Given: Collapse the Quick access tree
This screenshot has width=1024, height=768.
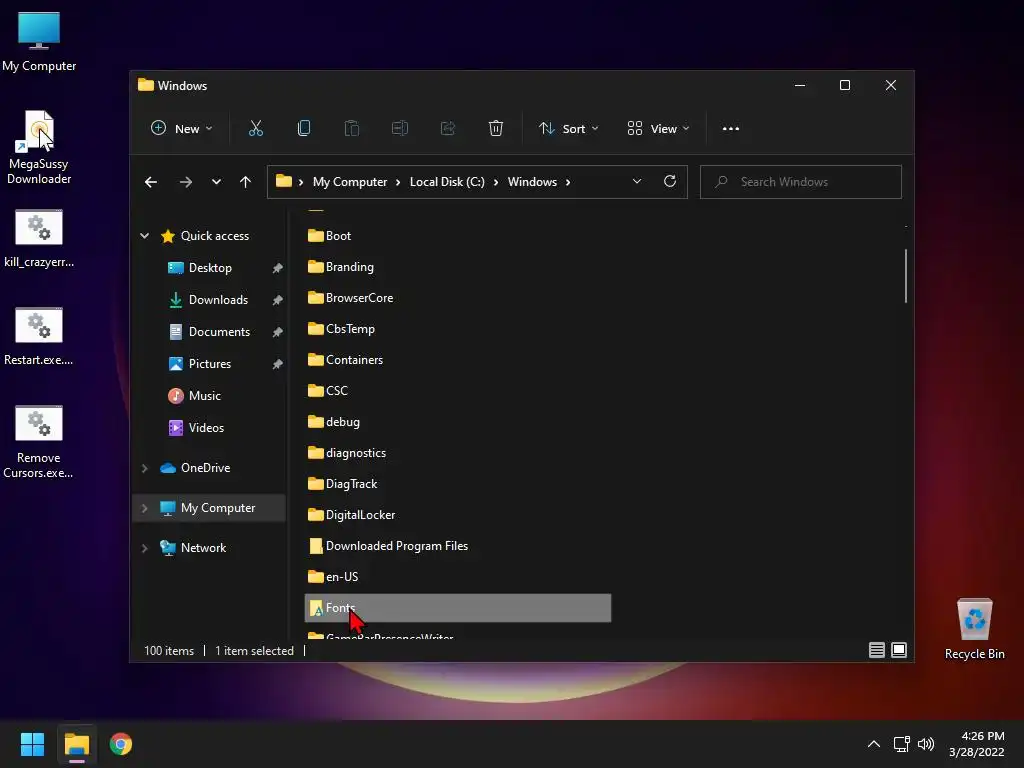Looking at the screenshot, I should point(144,236).
